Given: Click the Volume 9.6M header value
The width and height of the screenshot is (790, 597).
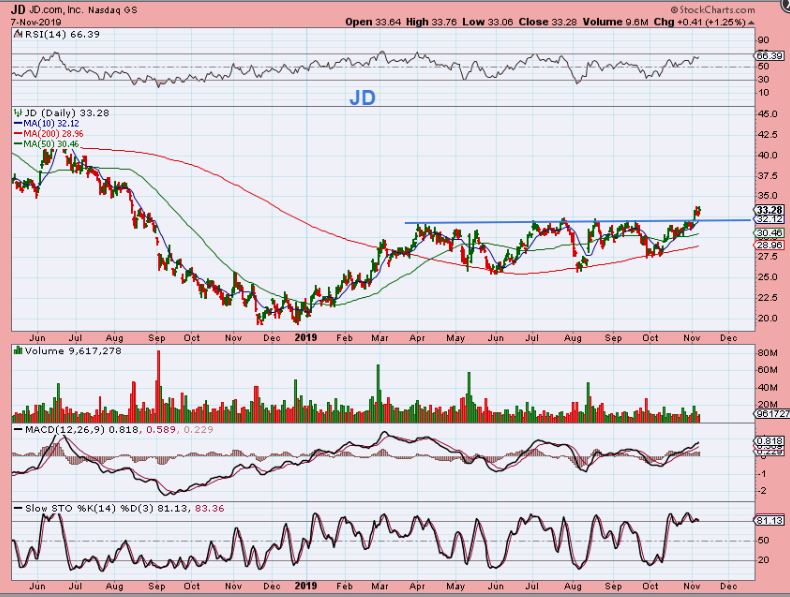Looking at the screenshot, I should (616, 22).
